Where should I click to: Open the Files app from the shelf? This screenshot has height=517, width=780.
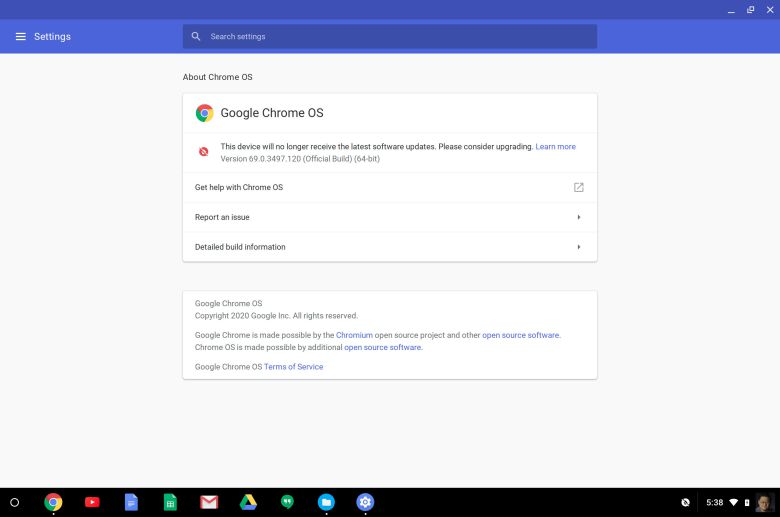tap(326, 502)
